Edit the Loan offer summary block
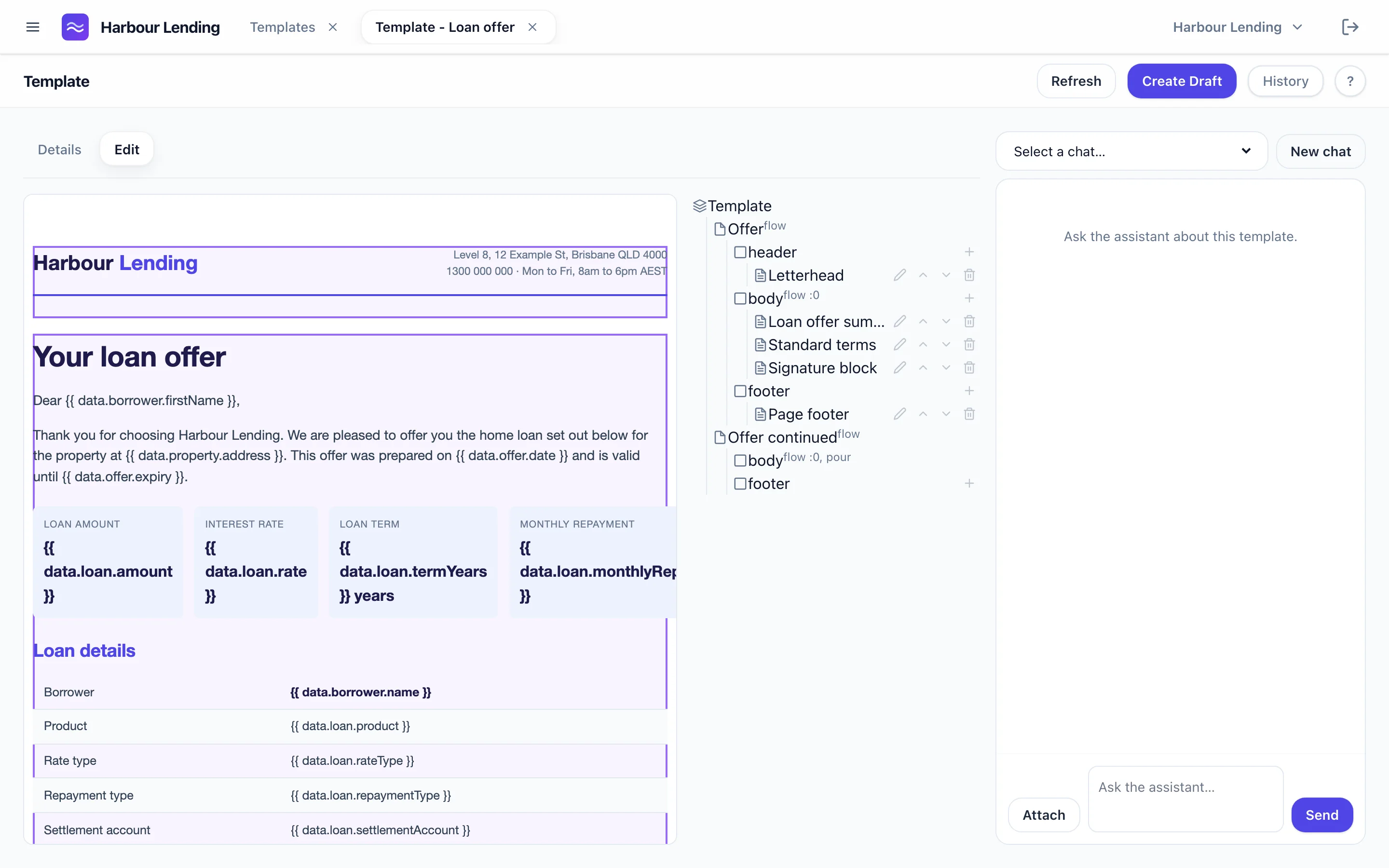Image resolution: width=1389 pixels, height=868 pixels. pos(899,322)
